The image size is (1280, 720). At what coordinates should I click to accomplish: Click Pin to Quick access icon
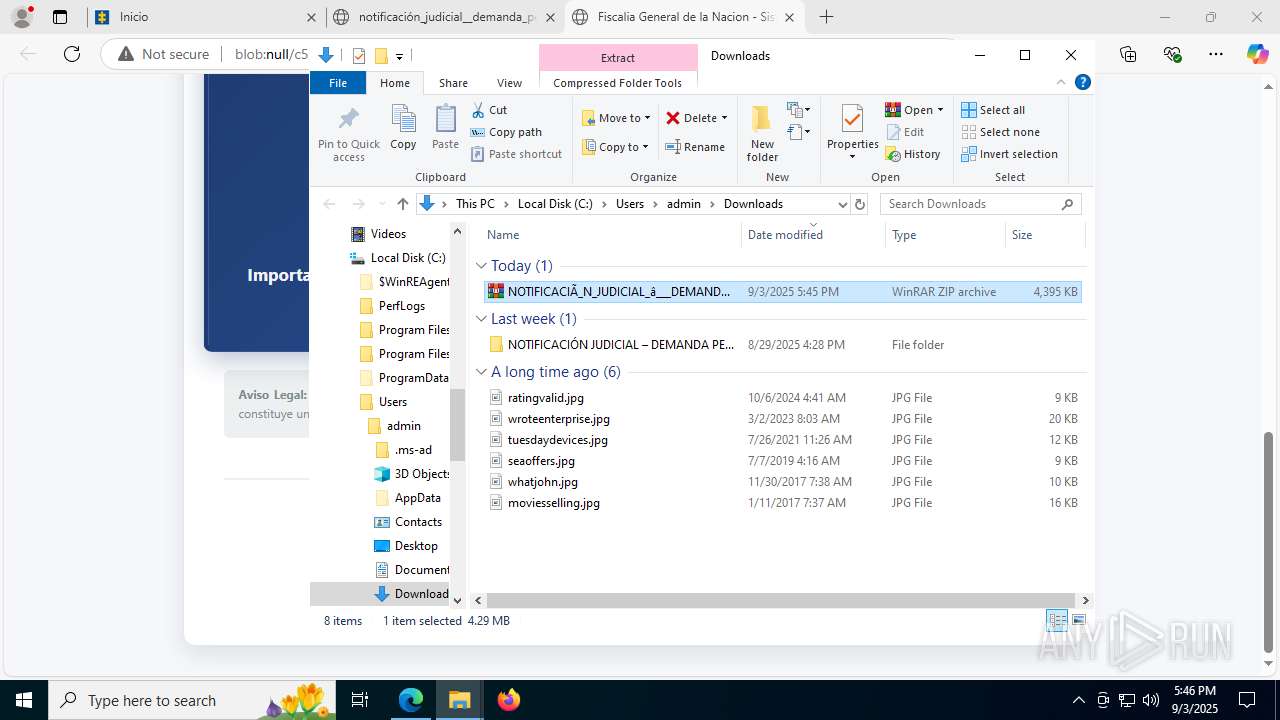click(348, 132)
